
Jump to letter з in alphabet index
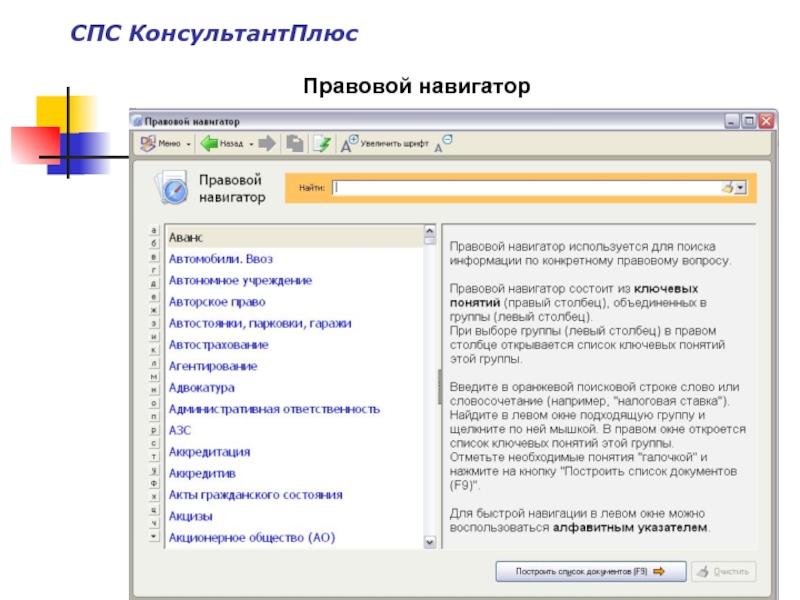click(154, 323)
